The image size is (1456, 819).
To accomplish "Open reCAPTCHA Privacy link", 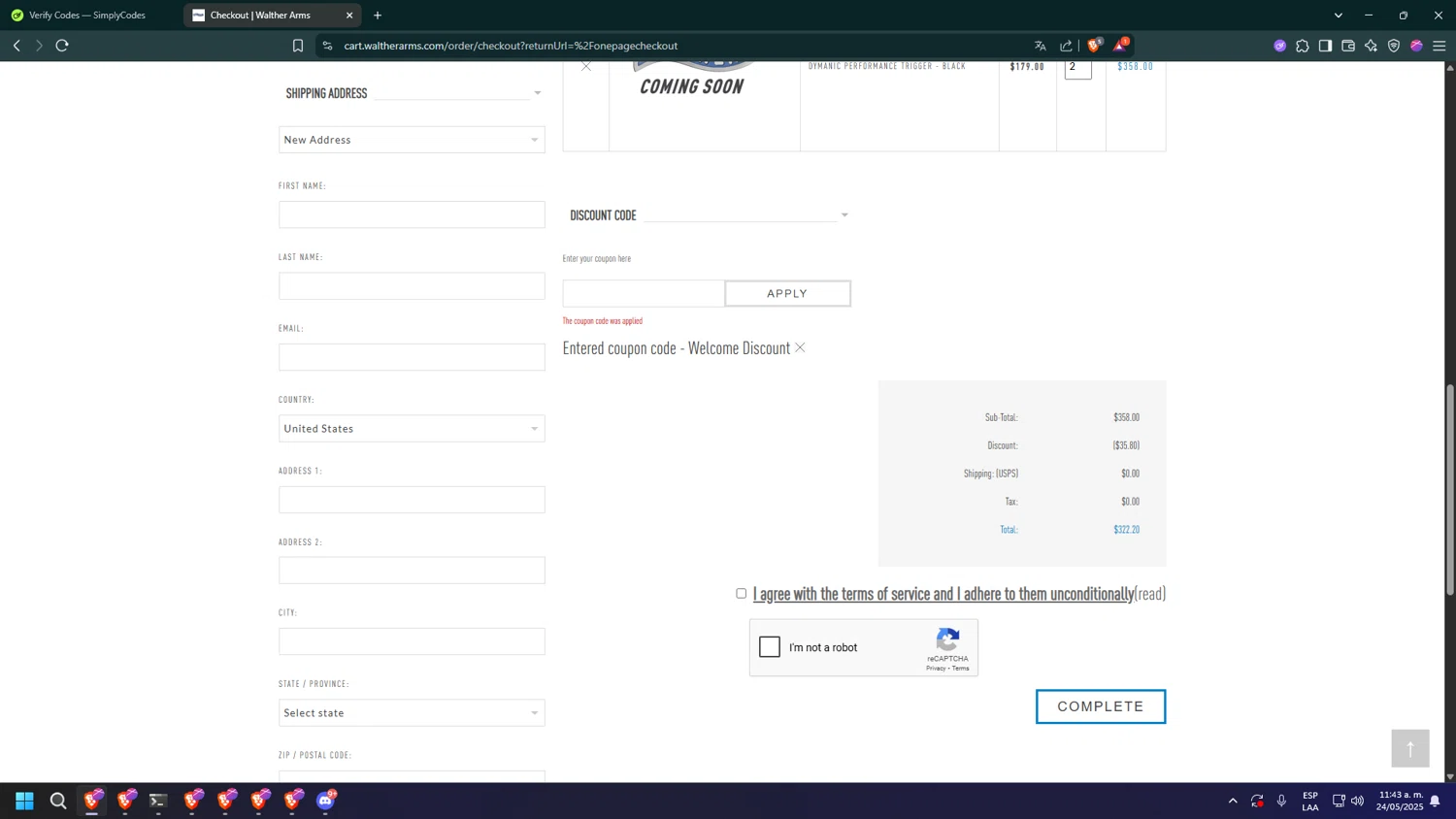I will [936, 669].
